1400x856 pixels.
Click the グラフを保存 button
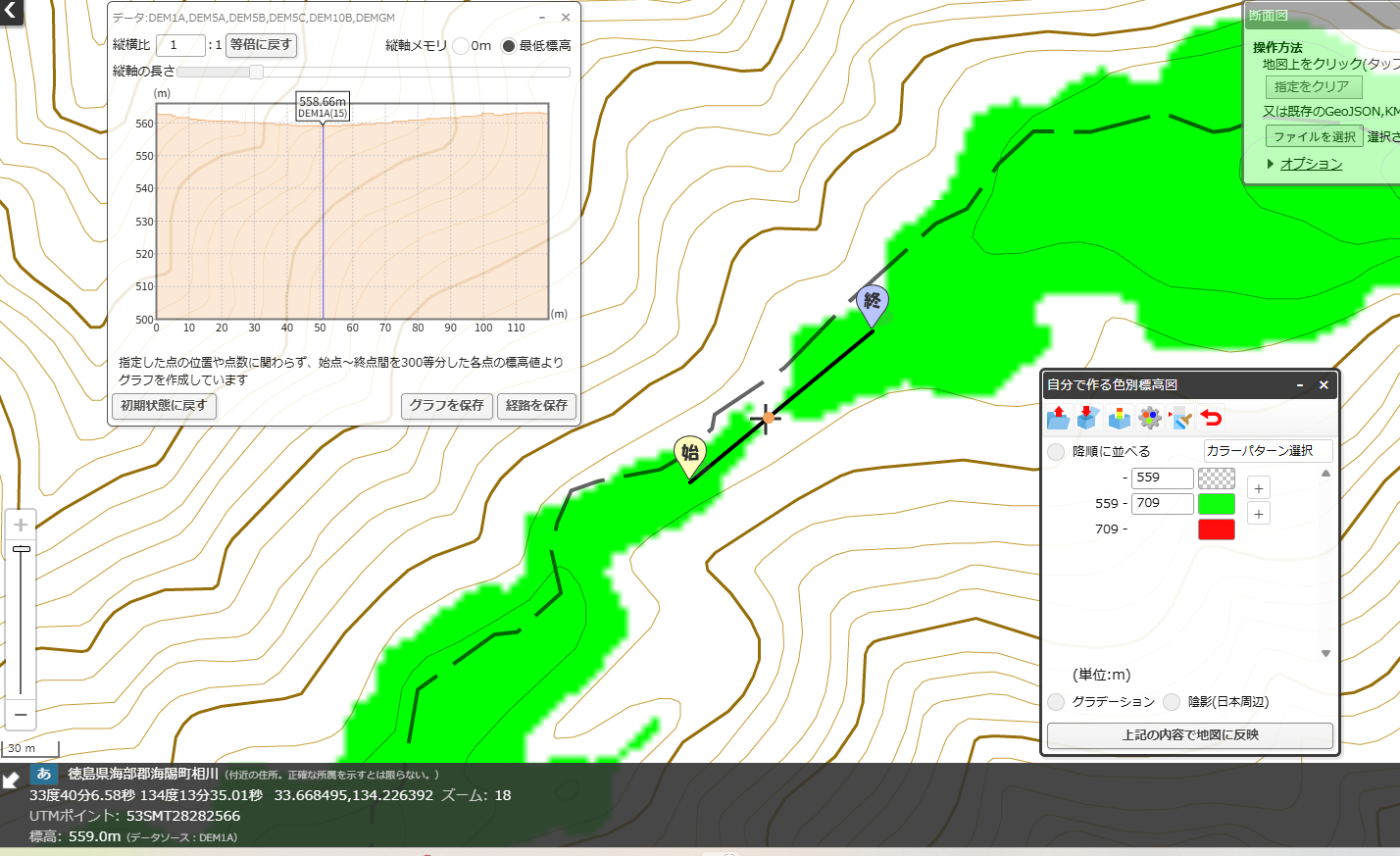coord(446,406)
